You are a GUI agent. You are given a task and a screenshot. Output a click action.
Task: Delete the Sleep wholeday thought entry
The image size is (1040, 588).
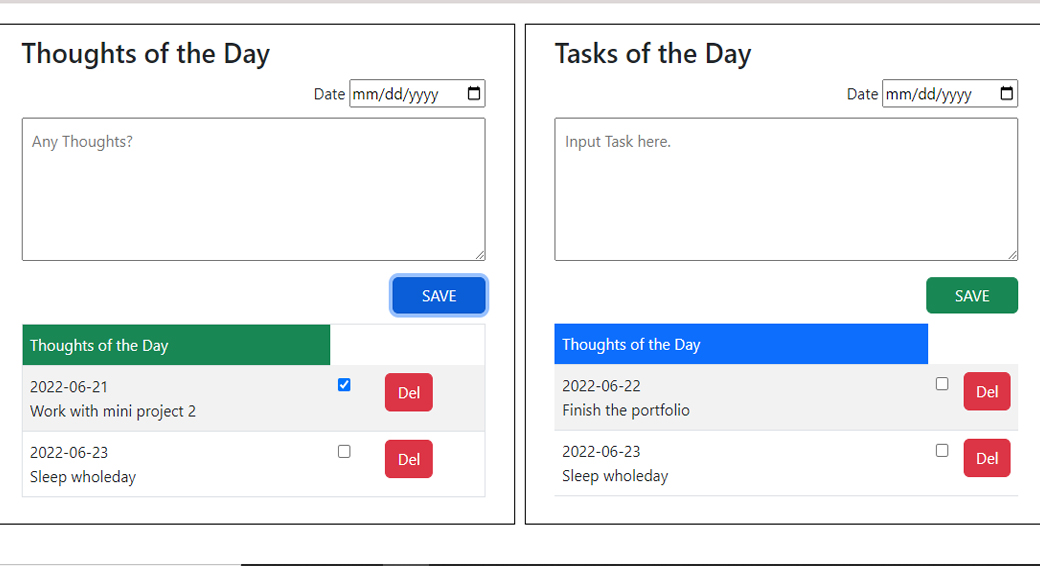pyautogui.click(x=408, y=460)
